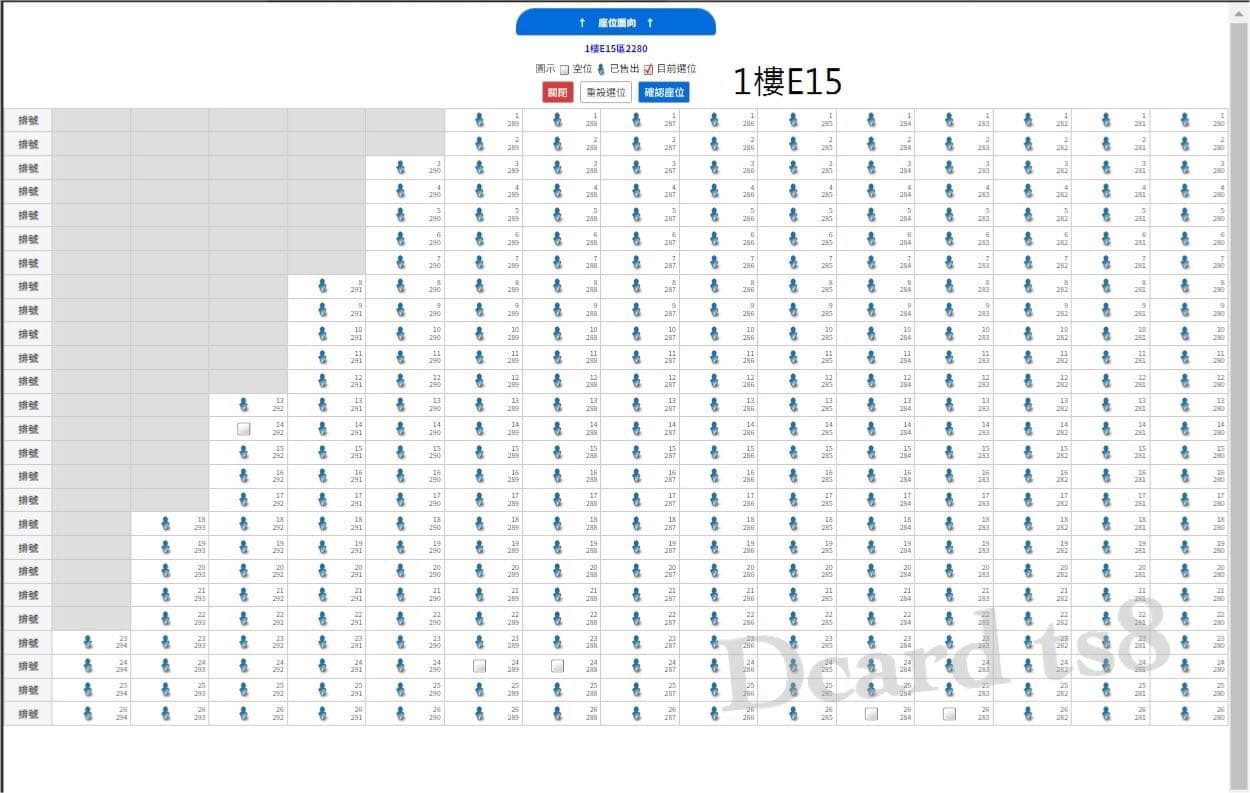
Task: Confirm seats with the 確認座位 button
Action: coord(664,93)
